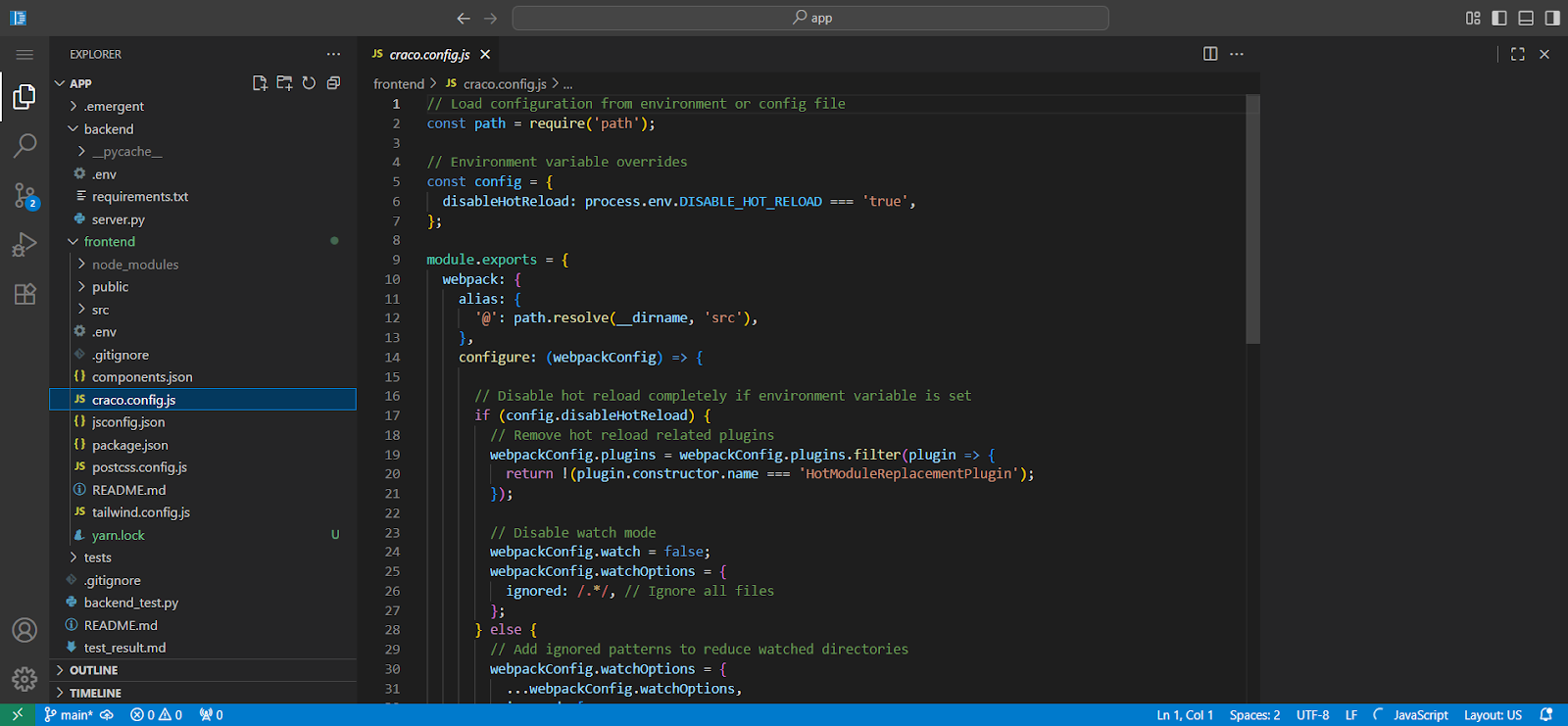Open the Accounts menu icon
Image resolution: width=1568 pixels, height=726 pixels.
point(24,630)
